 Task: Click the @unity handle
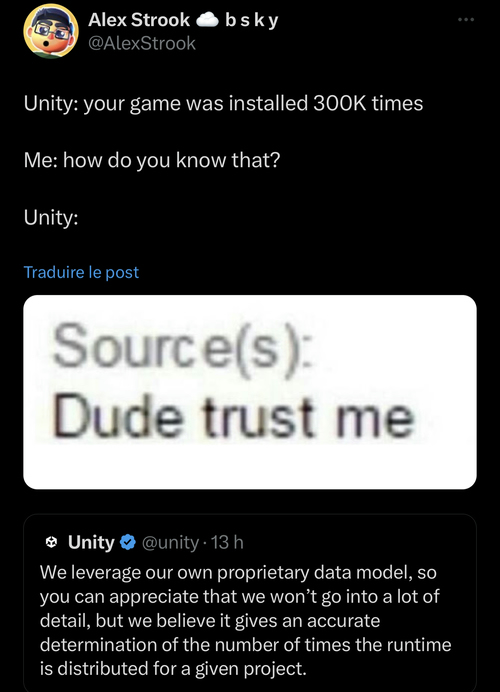[x=170, y=542]
